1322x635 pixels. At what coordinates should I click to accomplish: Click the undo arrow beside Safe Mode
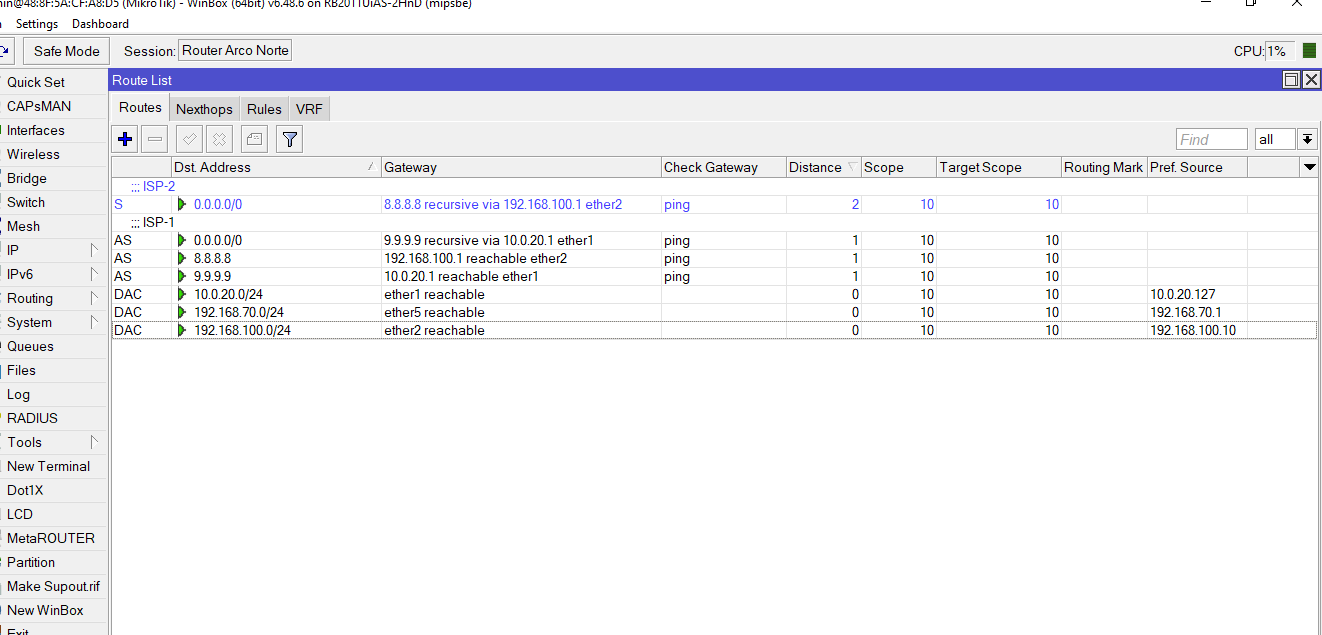5,51
